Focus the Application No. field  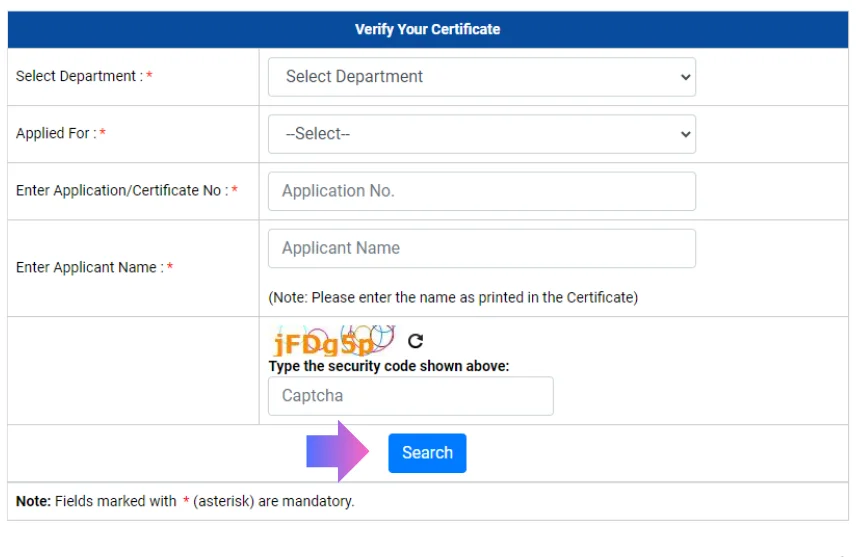[x=481, y=191]
